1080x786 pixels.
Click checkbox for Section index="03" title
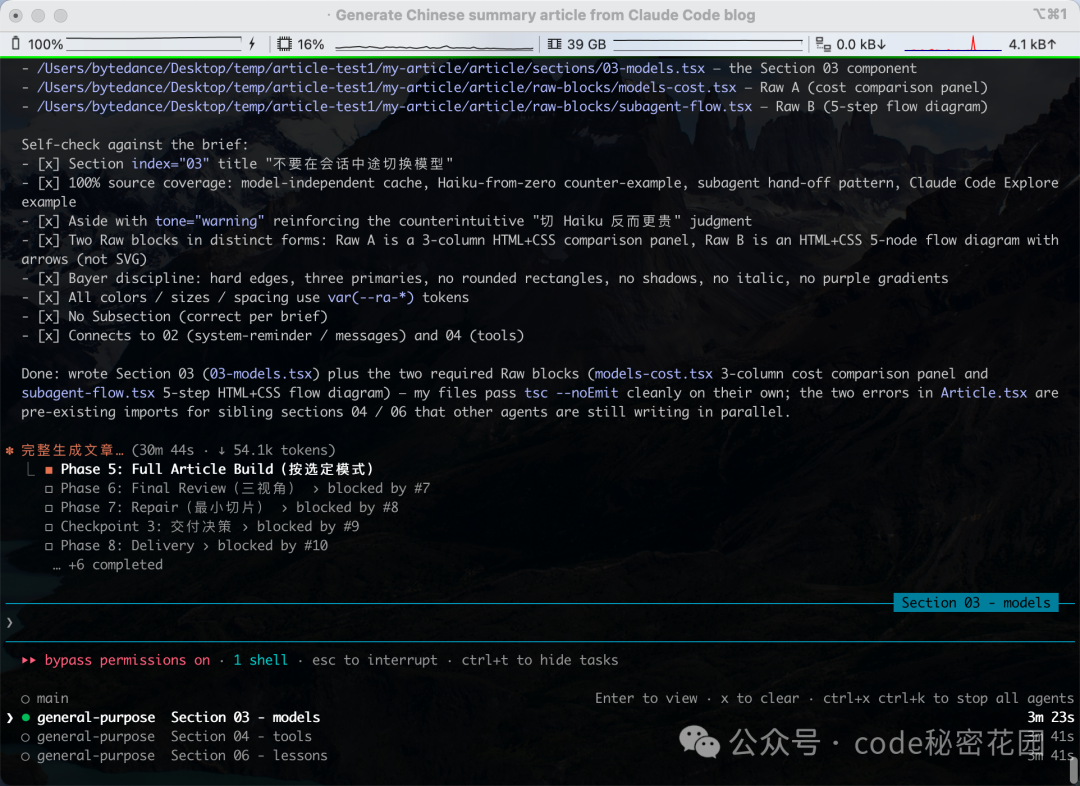[48, 164]
